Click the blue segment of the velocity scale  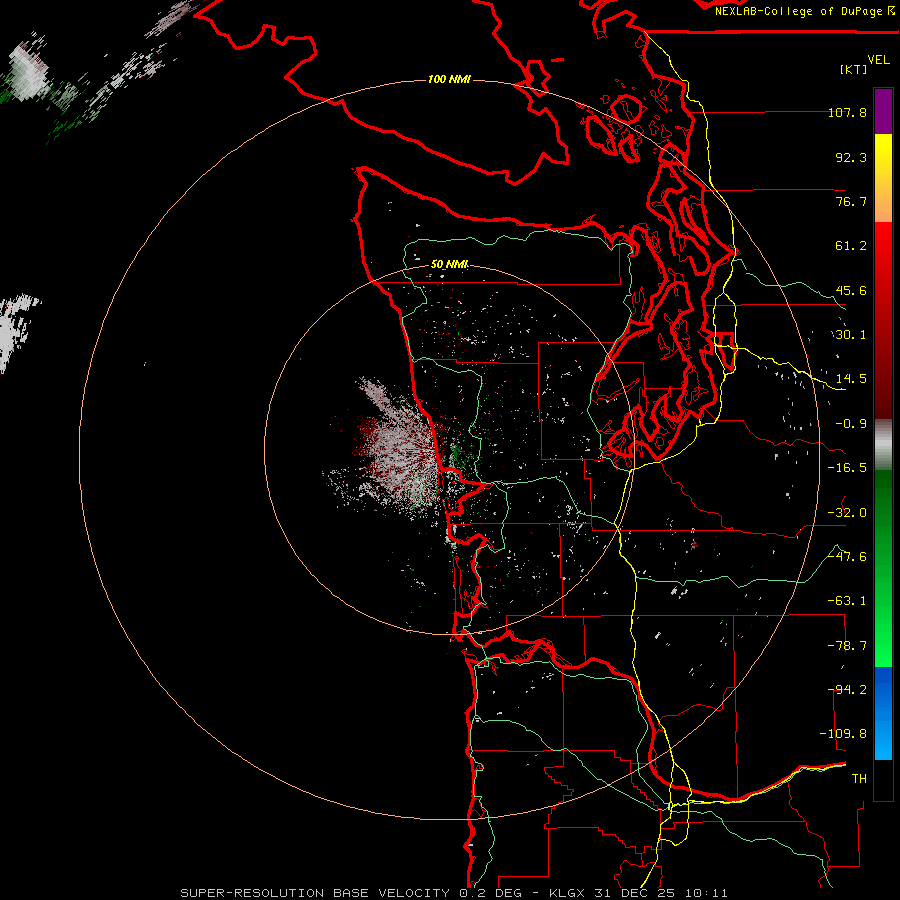click(x=883, y=713)
